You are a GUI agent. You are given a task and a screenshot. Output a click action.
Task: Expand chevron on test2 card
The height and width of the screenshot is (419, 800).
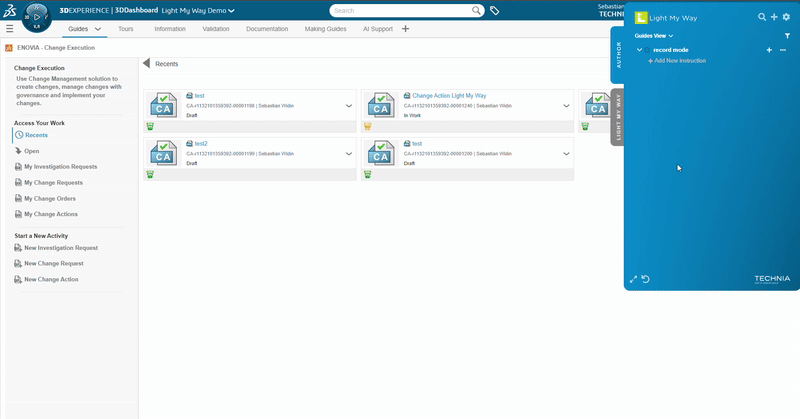pyautogui.click(x=349, y=154)
